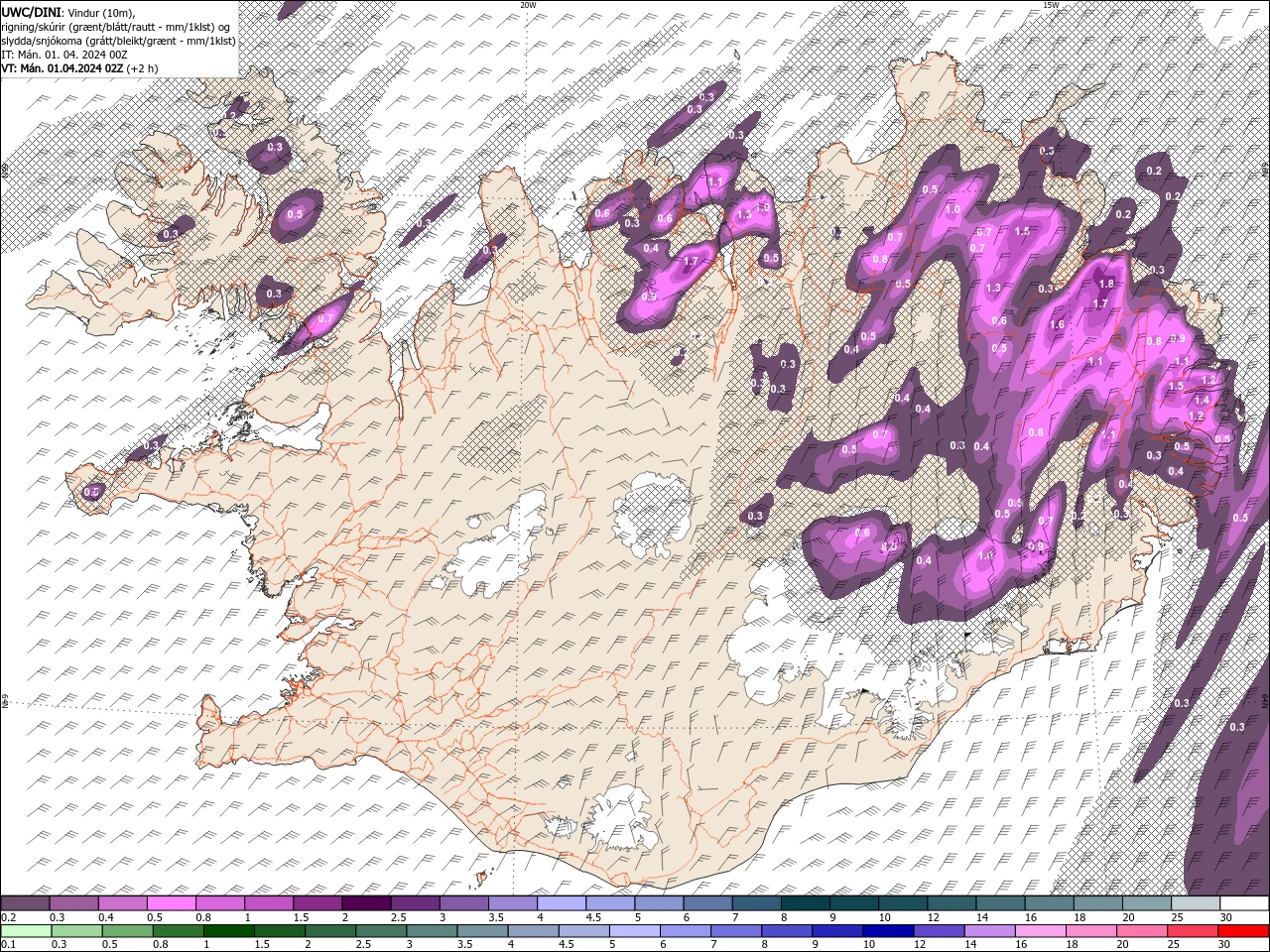Select upper legend swatch between 4 and 4.5
Viewport: 1270px width, 952px height.
562,903
